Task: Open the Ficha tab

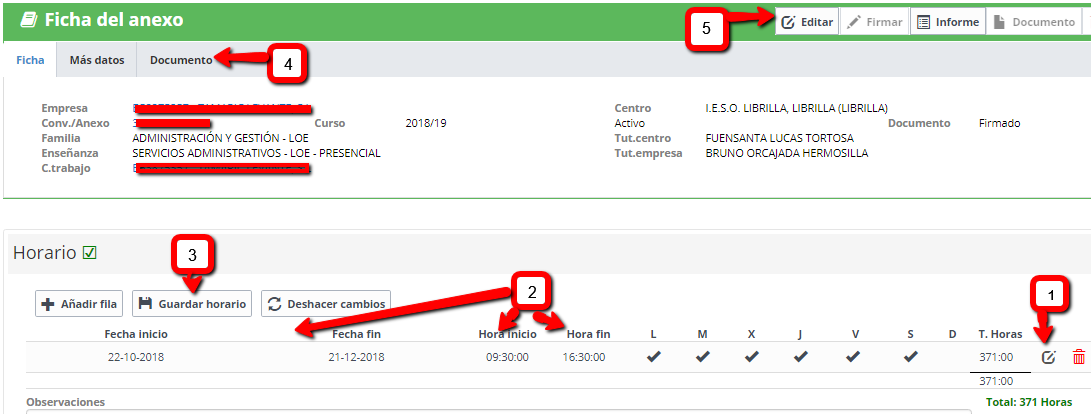Action: click(30, 60)
